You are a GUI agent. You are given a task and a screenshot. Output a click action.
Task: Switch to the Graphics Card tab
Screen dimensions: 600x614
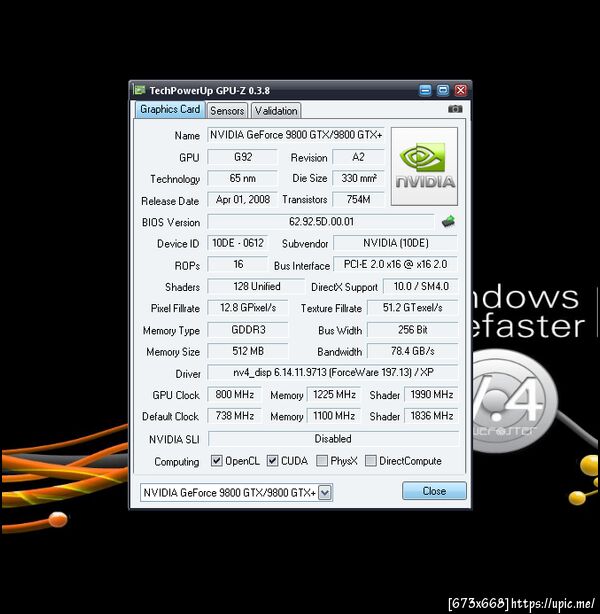(170, 109)
